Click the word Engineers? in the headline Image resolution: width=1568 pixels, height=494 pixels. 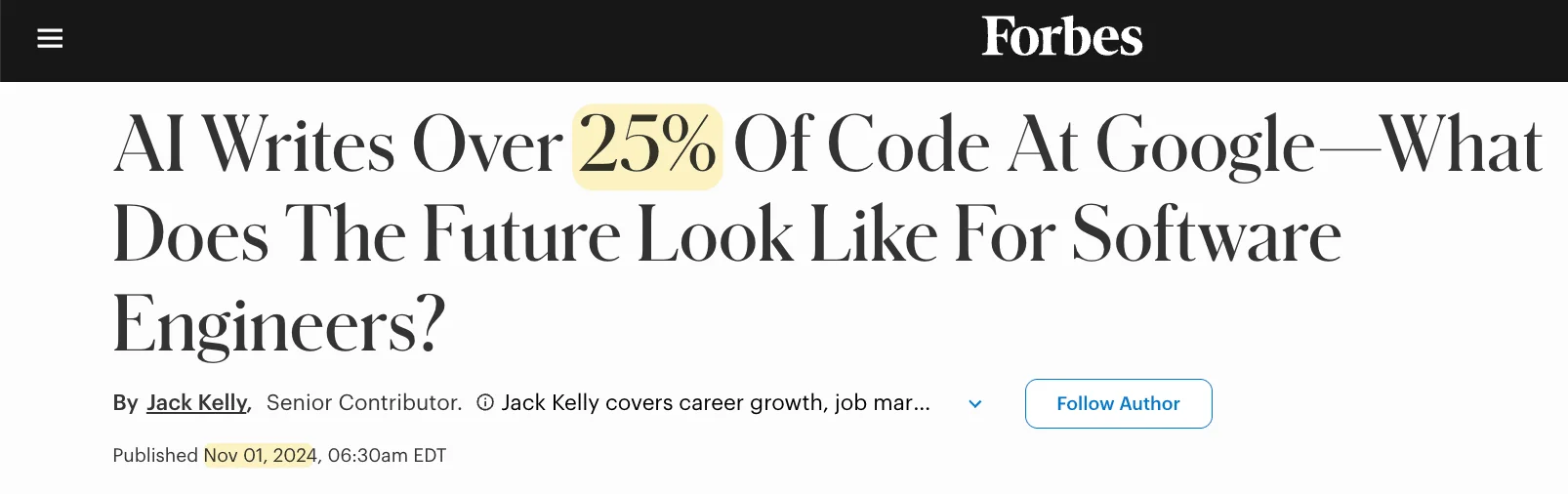[x=279, y=325]
